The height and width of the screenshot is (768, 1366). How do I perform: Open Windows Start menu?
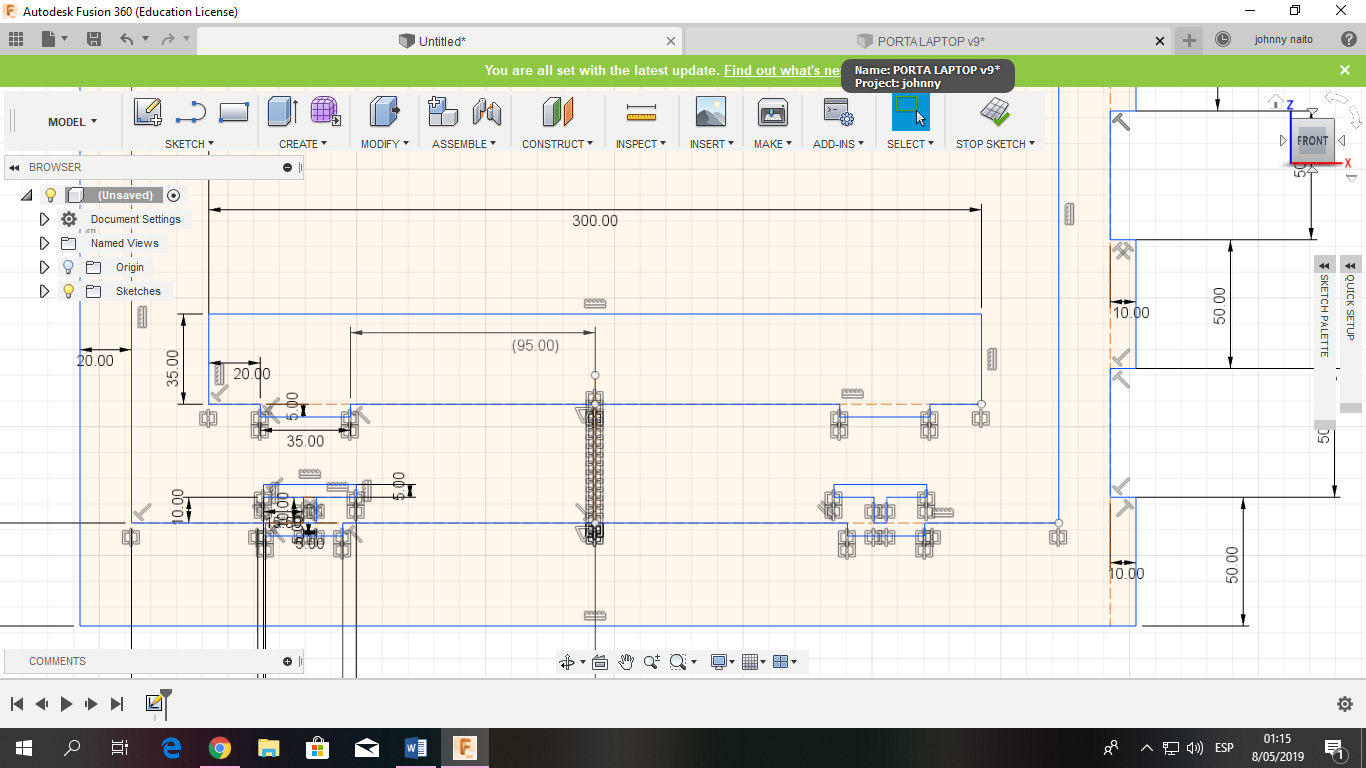click(x=23, y=747)
